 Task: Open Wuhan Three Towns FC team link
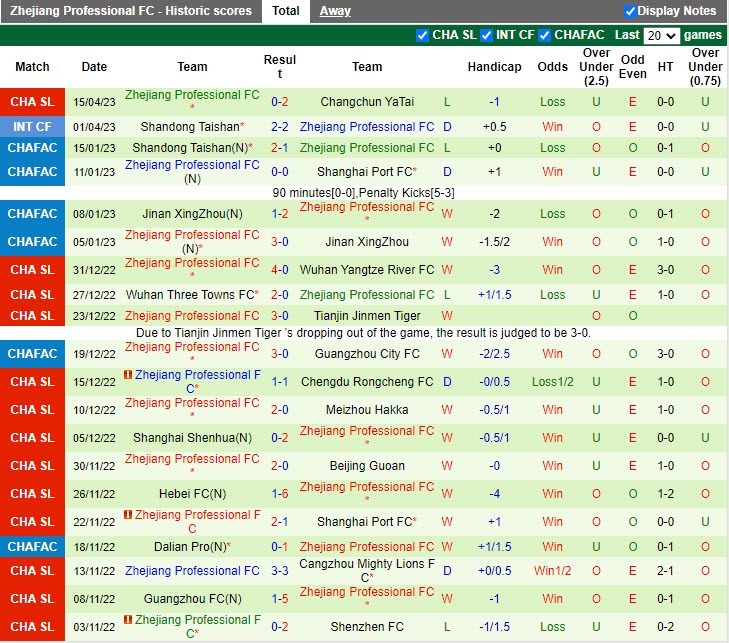(192, 295)
